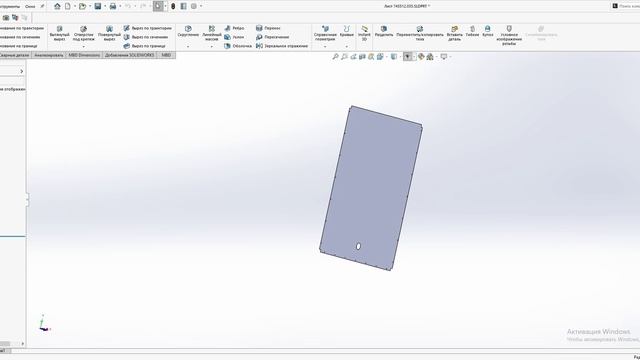This screenshot has width=640, height=360.
Task: Click the Print icon
Action: (x=113, y=6)
